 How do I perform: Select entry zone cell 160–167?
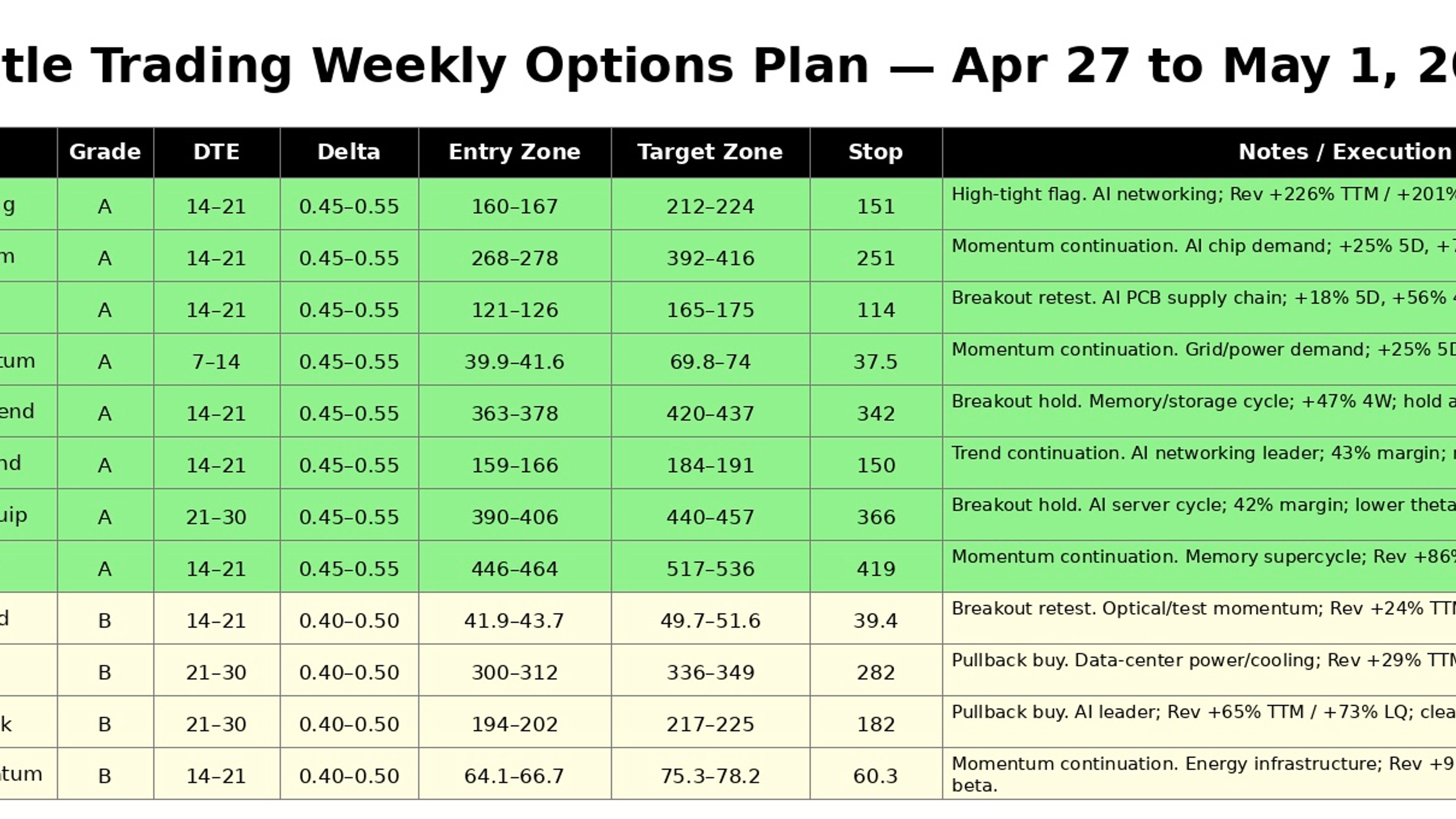point(515,206)
